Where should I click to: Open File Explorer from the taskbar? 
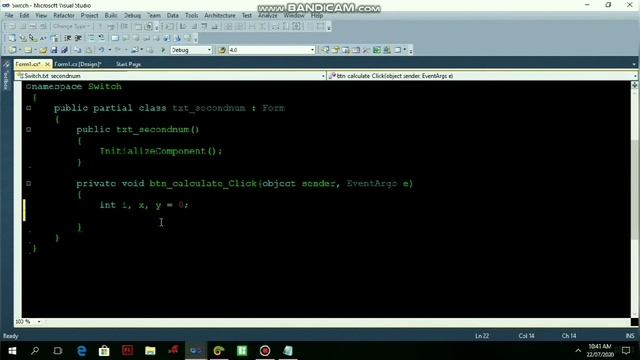coord(150,351)
